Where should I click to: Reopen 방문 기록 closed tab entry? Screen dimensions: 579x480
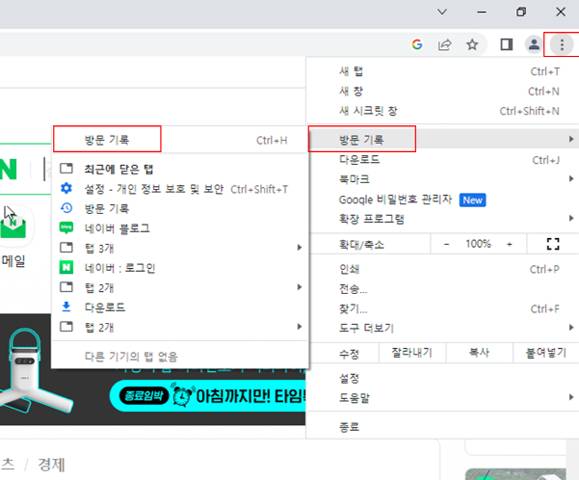180,209
